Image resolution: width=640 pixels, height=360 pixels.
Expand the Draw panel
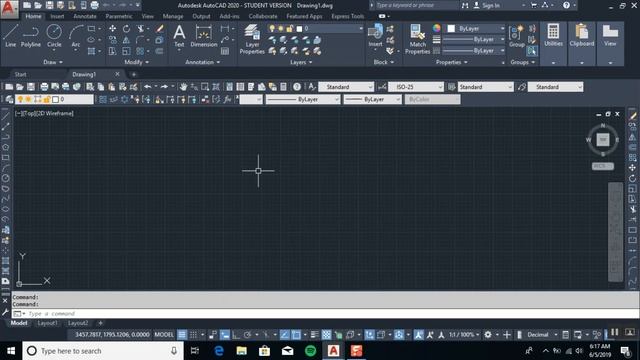click(x=53, y=62)
